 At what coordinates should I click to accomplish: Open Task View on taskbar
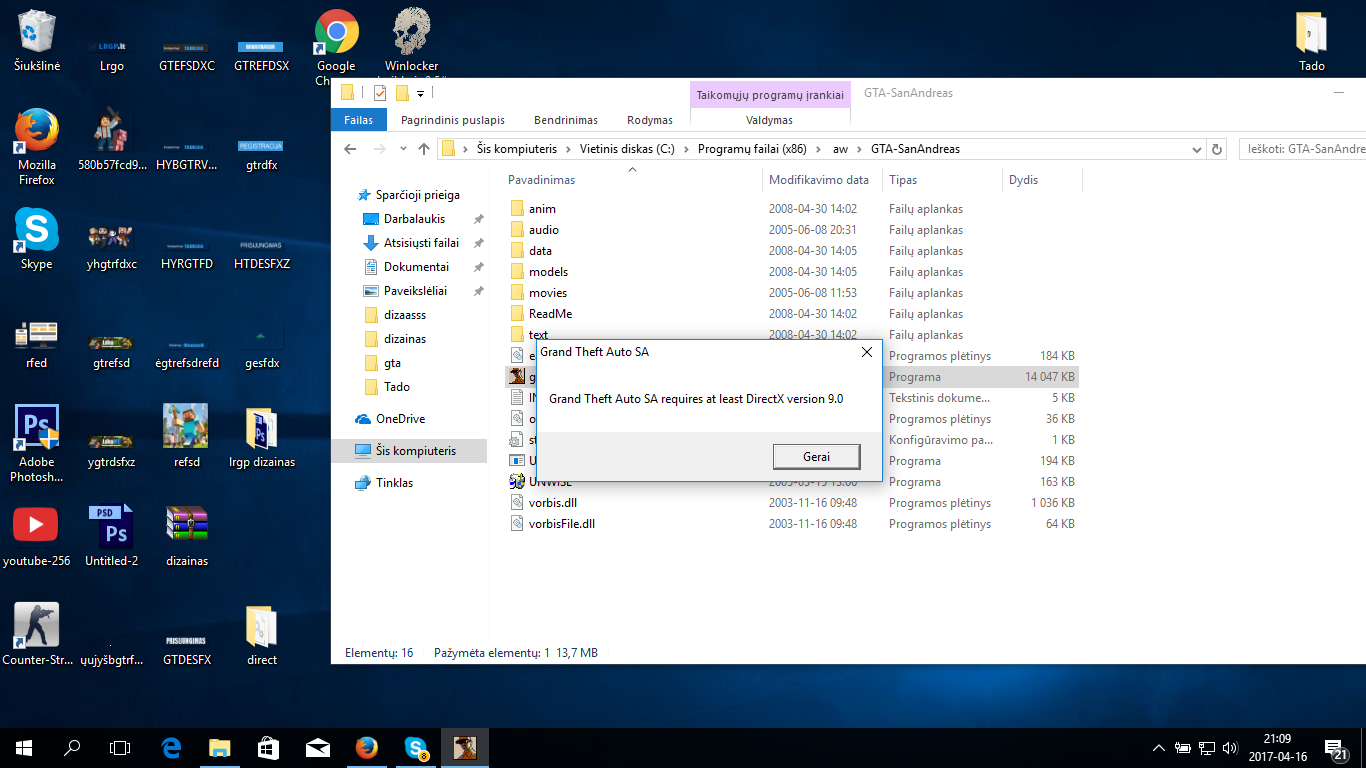click(x=120, y=747)
